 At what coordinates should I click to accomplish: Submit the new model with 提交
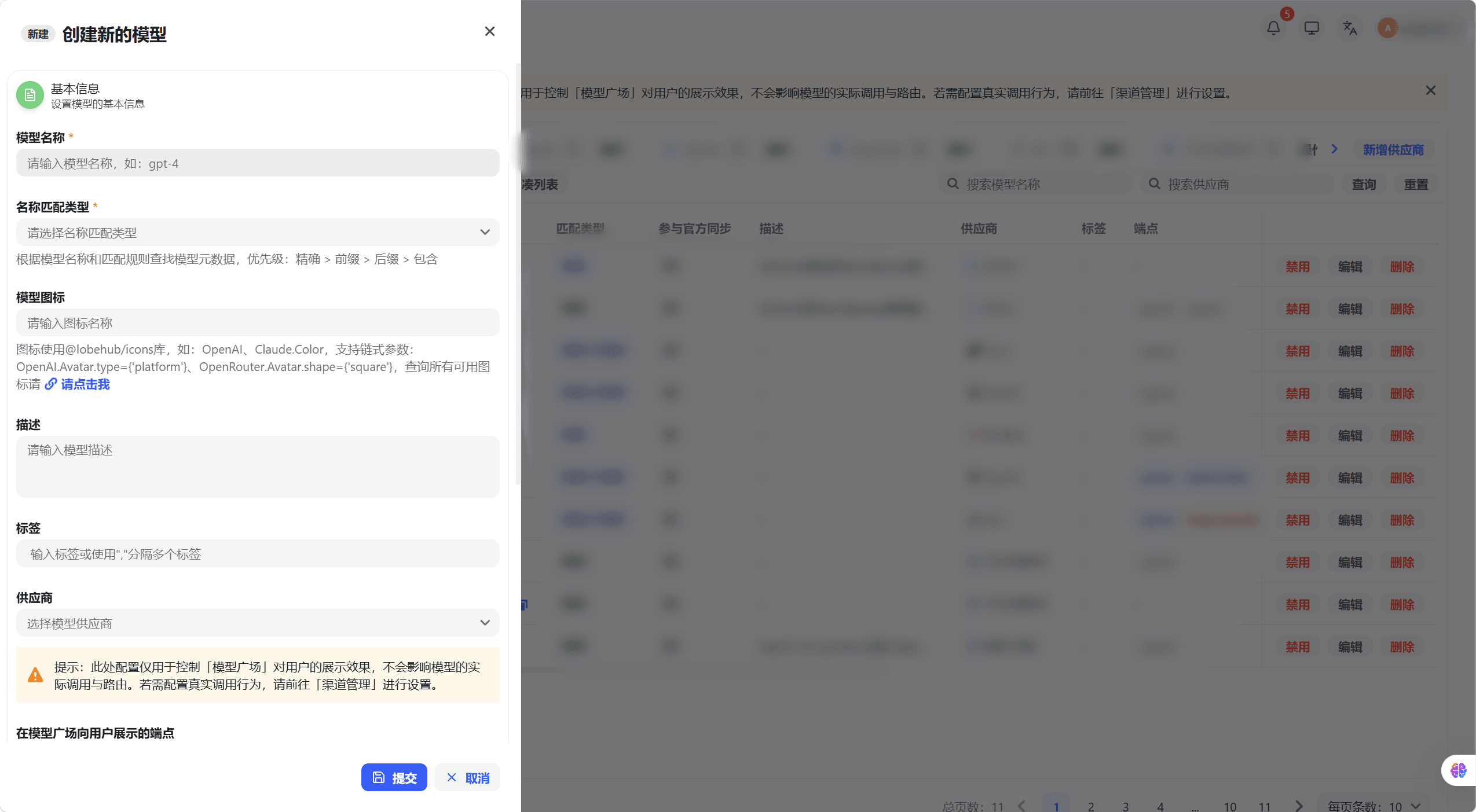[x=394, y=777]
